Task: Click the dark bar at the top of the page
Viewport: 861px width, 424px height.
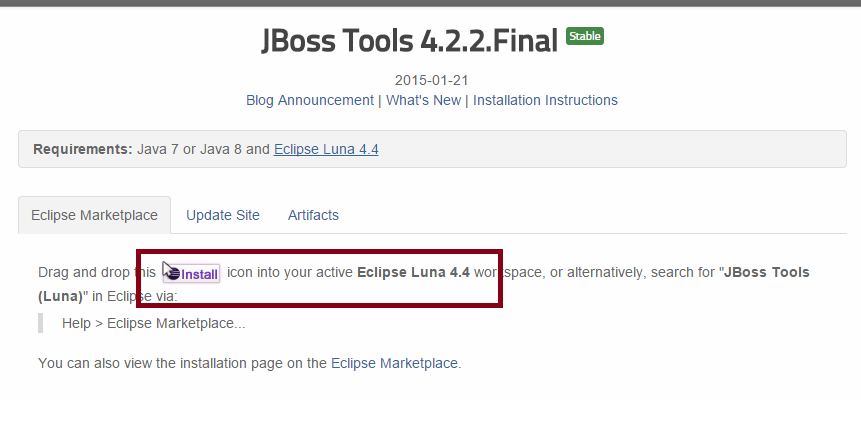Action: pyautogui.click(x=430, y=3)
